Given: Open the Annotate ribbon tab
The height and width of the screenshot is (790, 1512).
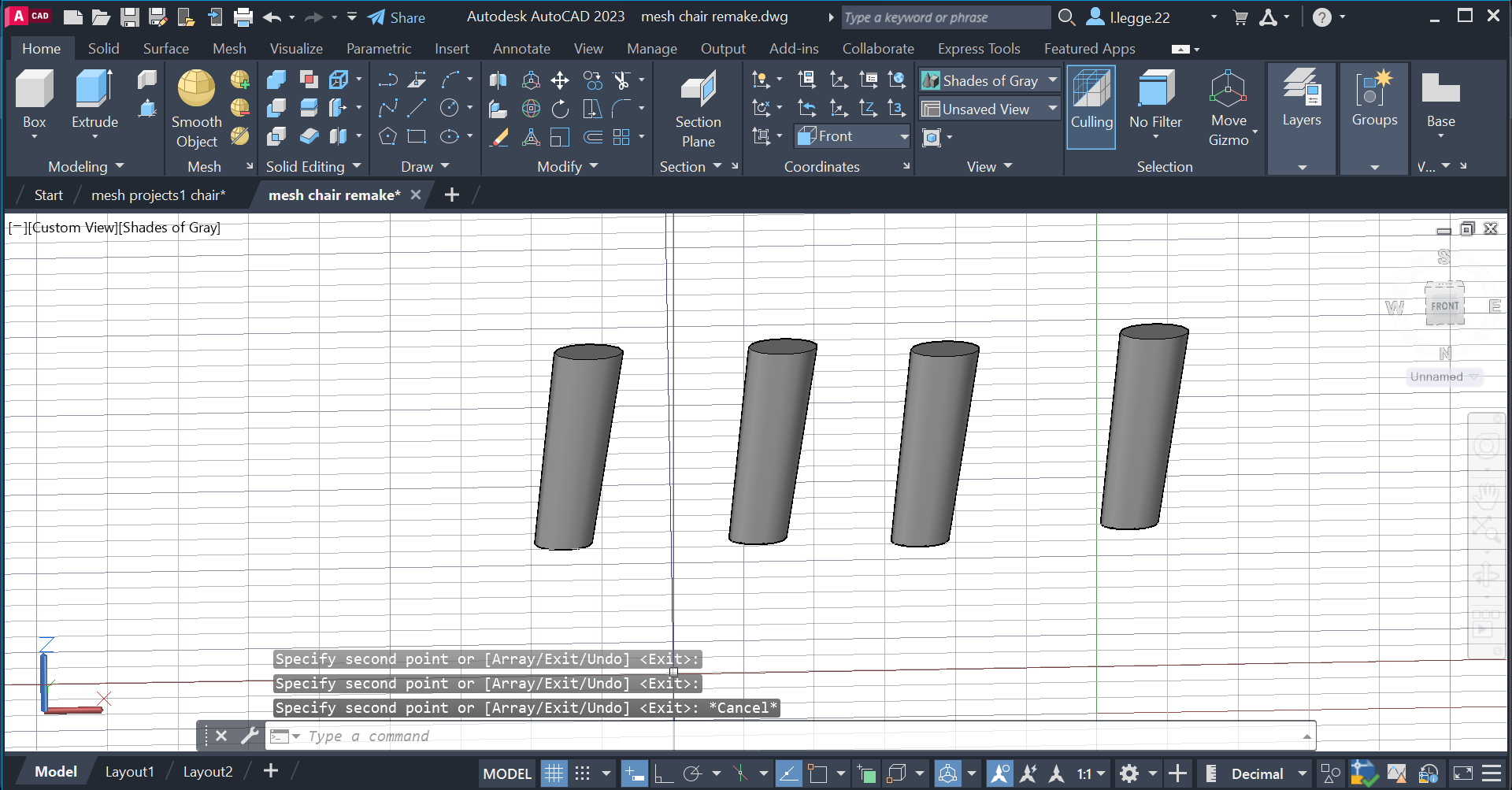Looking at the screenshot, I should click(x=521, y=48).
